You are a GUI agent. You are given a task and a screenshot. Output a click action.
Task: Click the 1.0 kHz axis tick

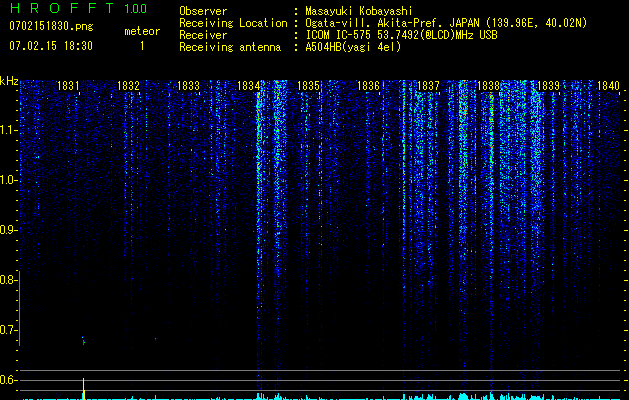tap(9, 180)
